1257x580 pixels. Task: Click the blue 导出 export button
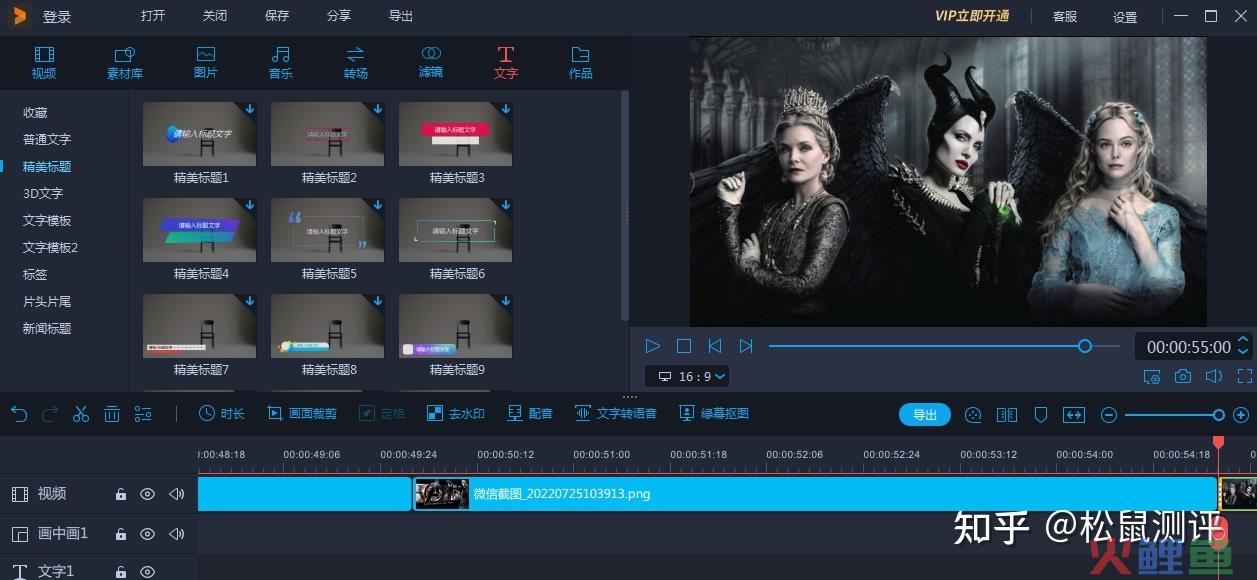point(925,415)
